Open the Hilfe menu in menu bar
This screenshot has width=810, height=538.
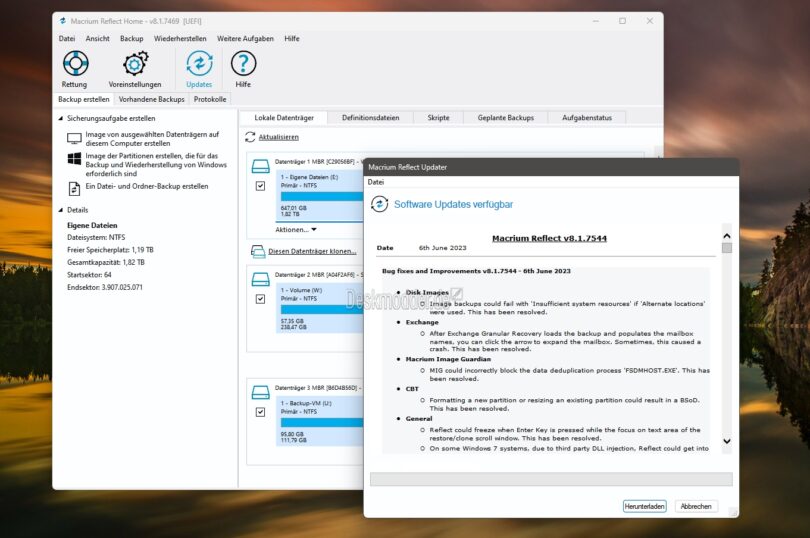(x=292, y=39)
